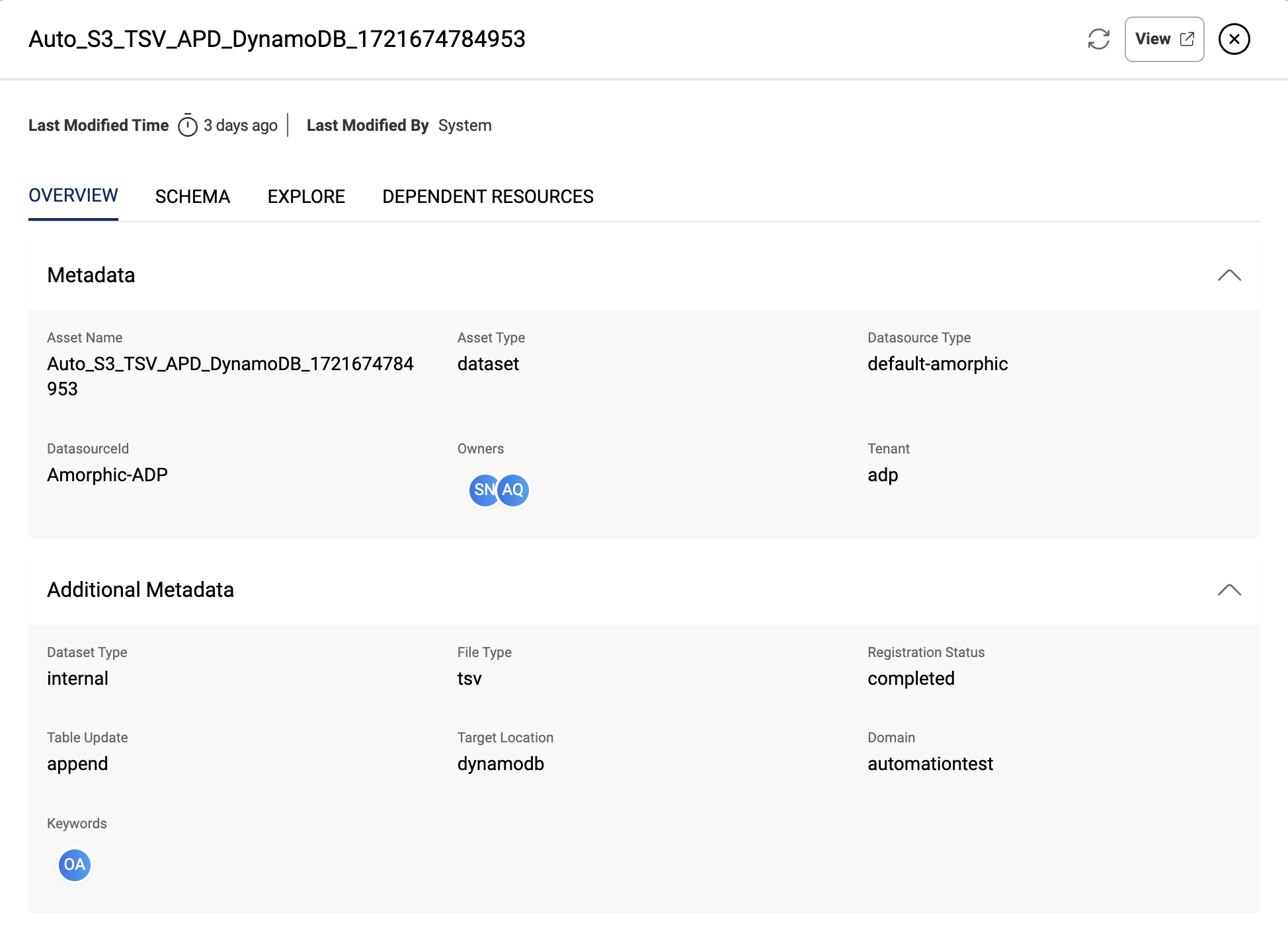Click the Table Update value append
The height and width of the screenshot is (936, 1288).
77,764
